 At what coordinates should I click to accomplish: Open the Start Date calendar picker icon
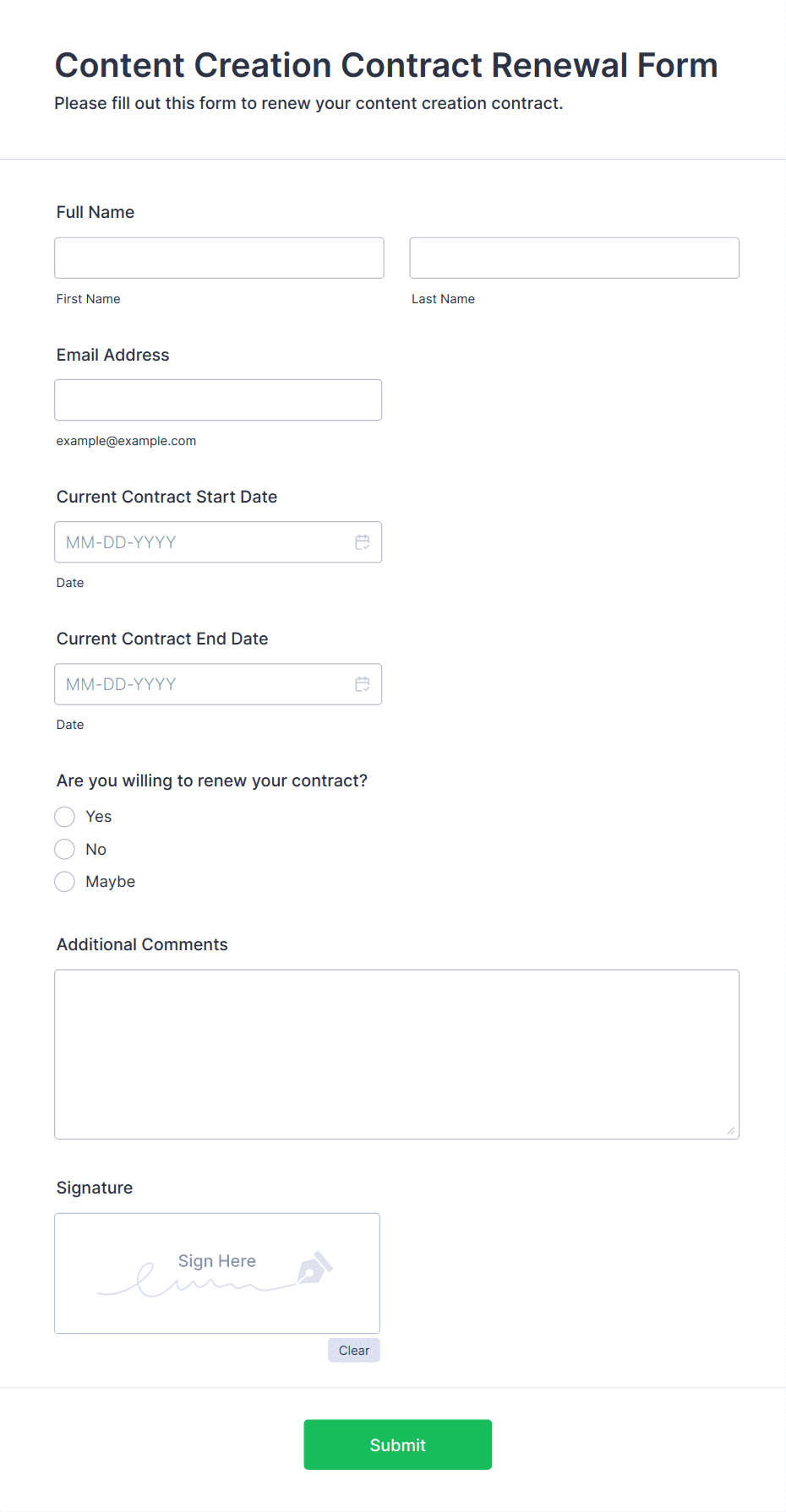coord(363,542)
